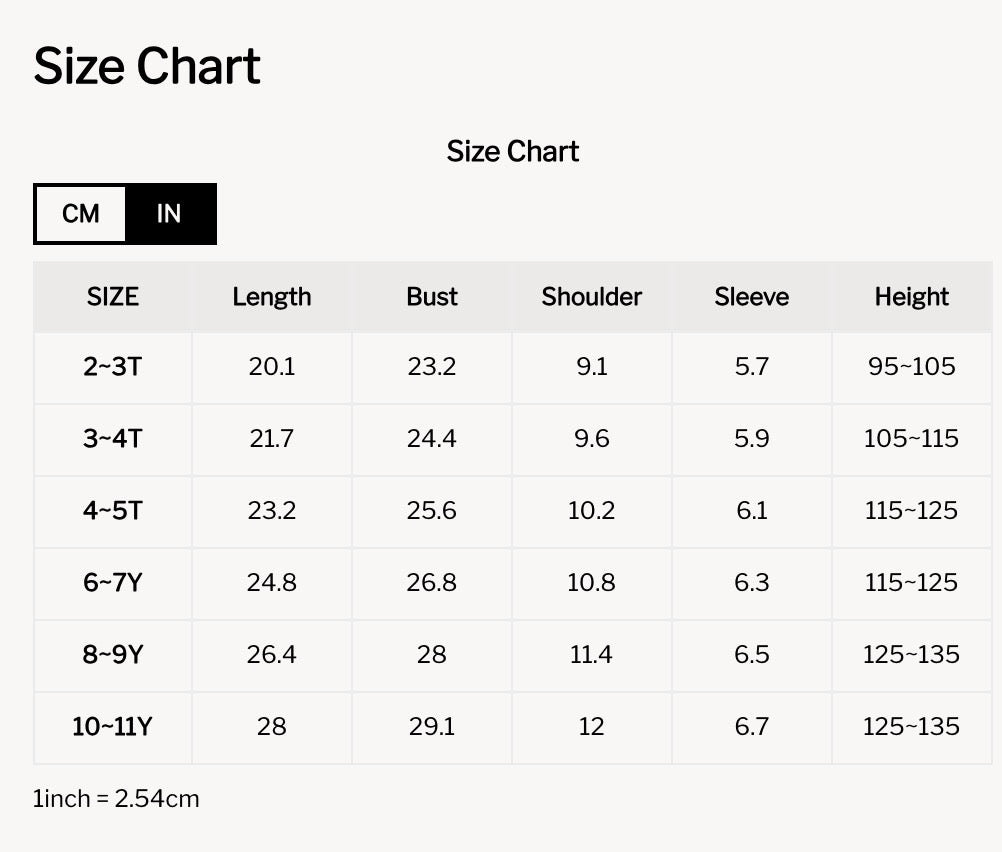This screenshot has height=852, width=1002.
Task: Click the Bust column header
Action: point(432,297)
